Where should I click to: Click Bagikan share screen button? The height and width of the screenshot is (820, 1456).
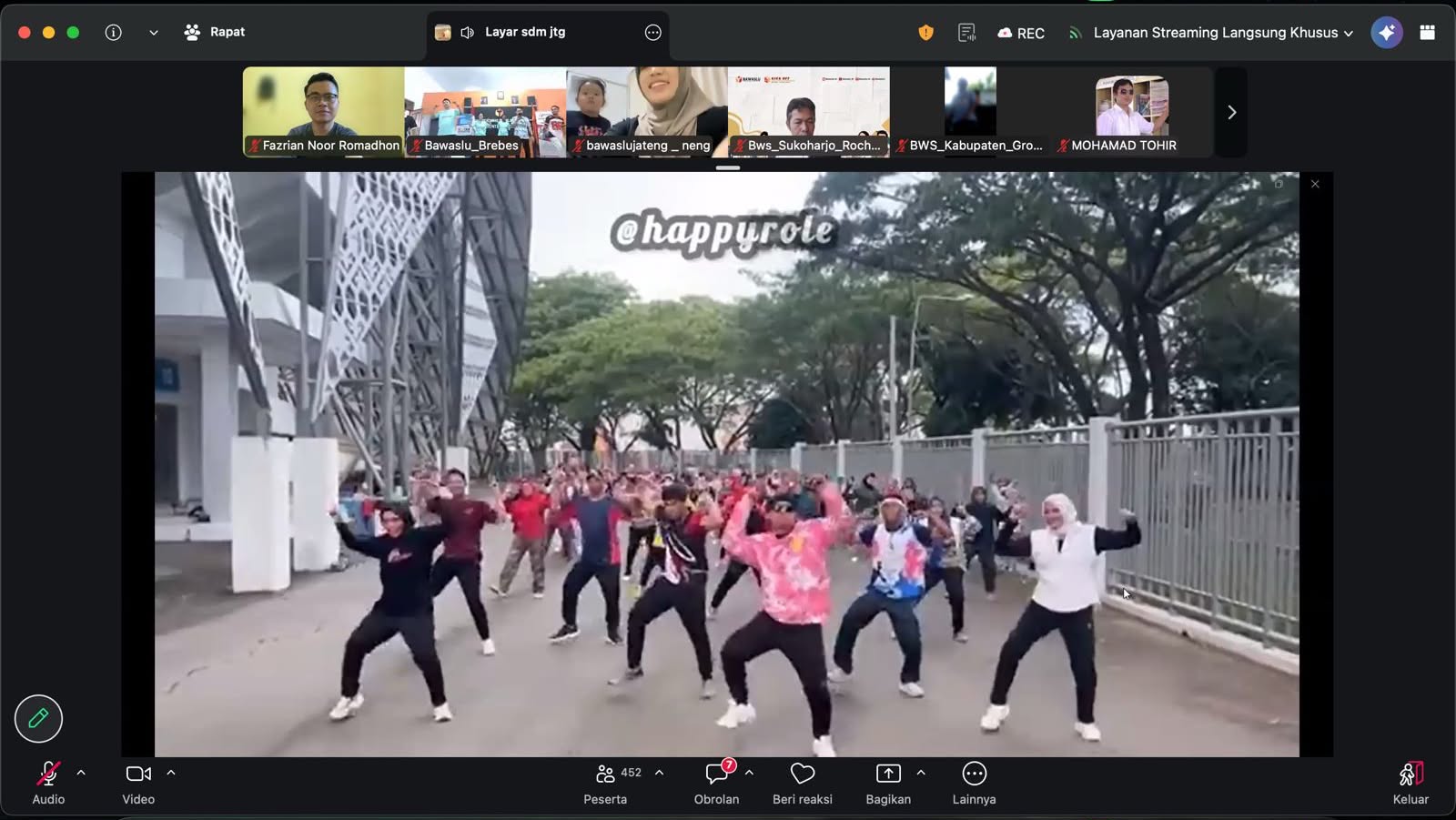[x=888, y=783]
